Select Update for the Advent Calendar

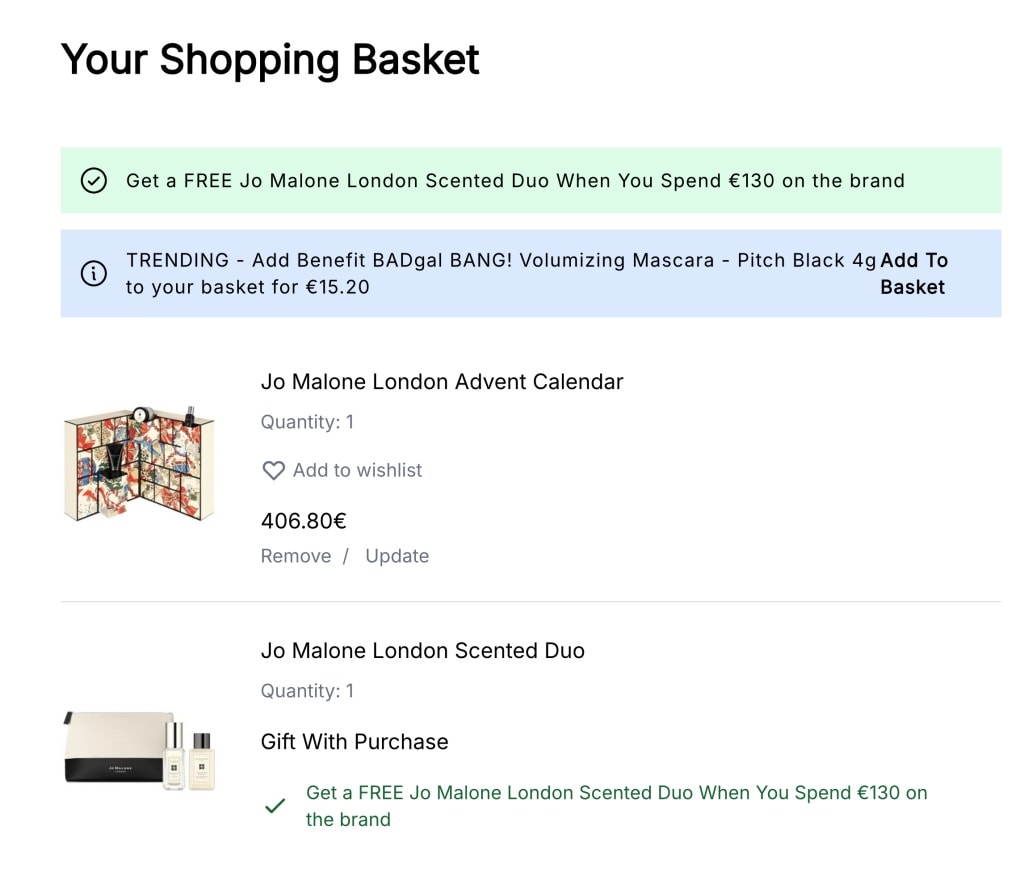397,556
